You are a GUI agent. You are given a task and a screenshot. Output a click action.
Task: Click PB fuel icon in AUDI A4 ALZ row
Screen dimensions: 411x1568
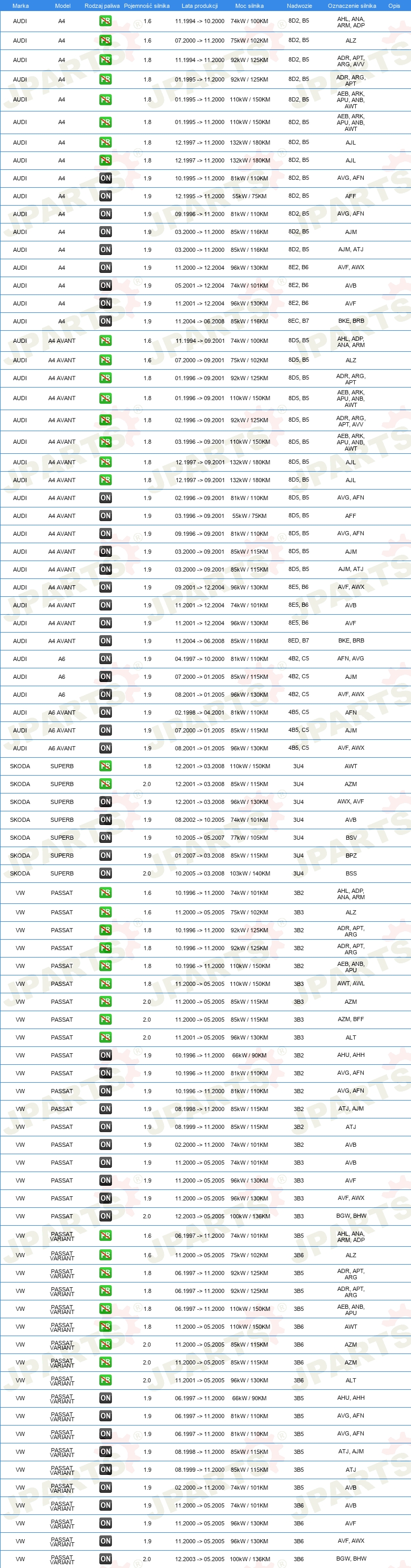point(105,40)
